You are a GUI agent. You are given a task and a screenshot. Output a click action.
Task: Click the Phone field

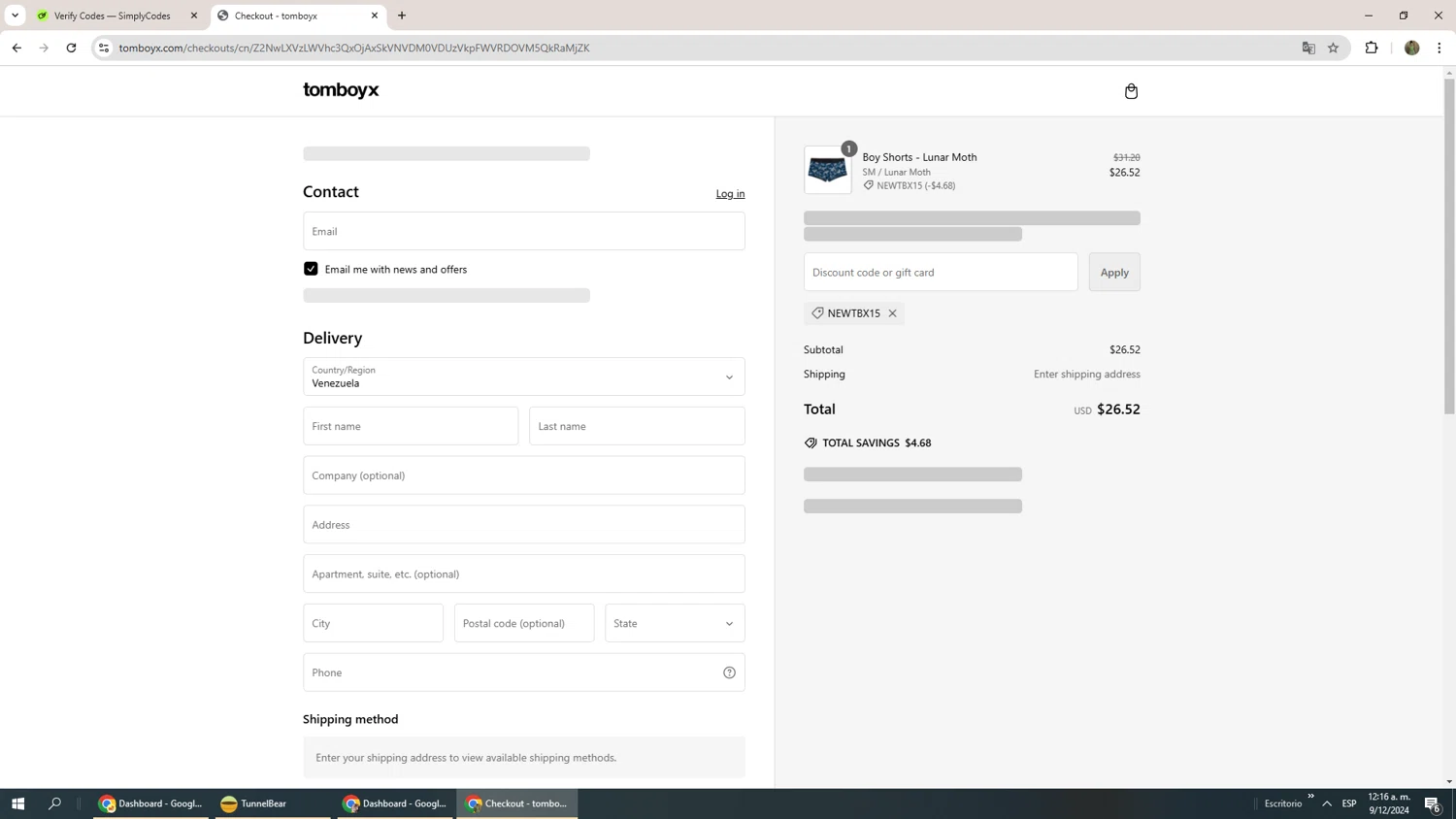[x=524, y=672]
